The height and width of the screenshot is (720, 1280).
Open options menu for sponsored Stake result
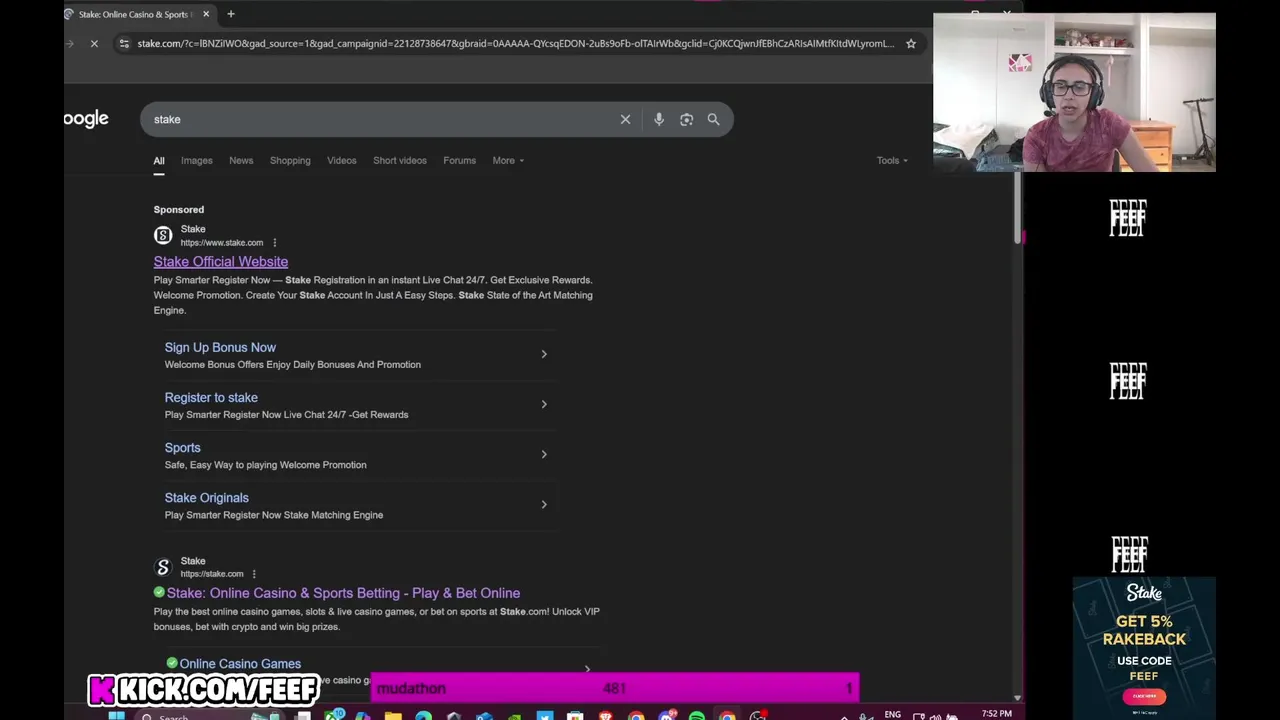tap(275, 242)
